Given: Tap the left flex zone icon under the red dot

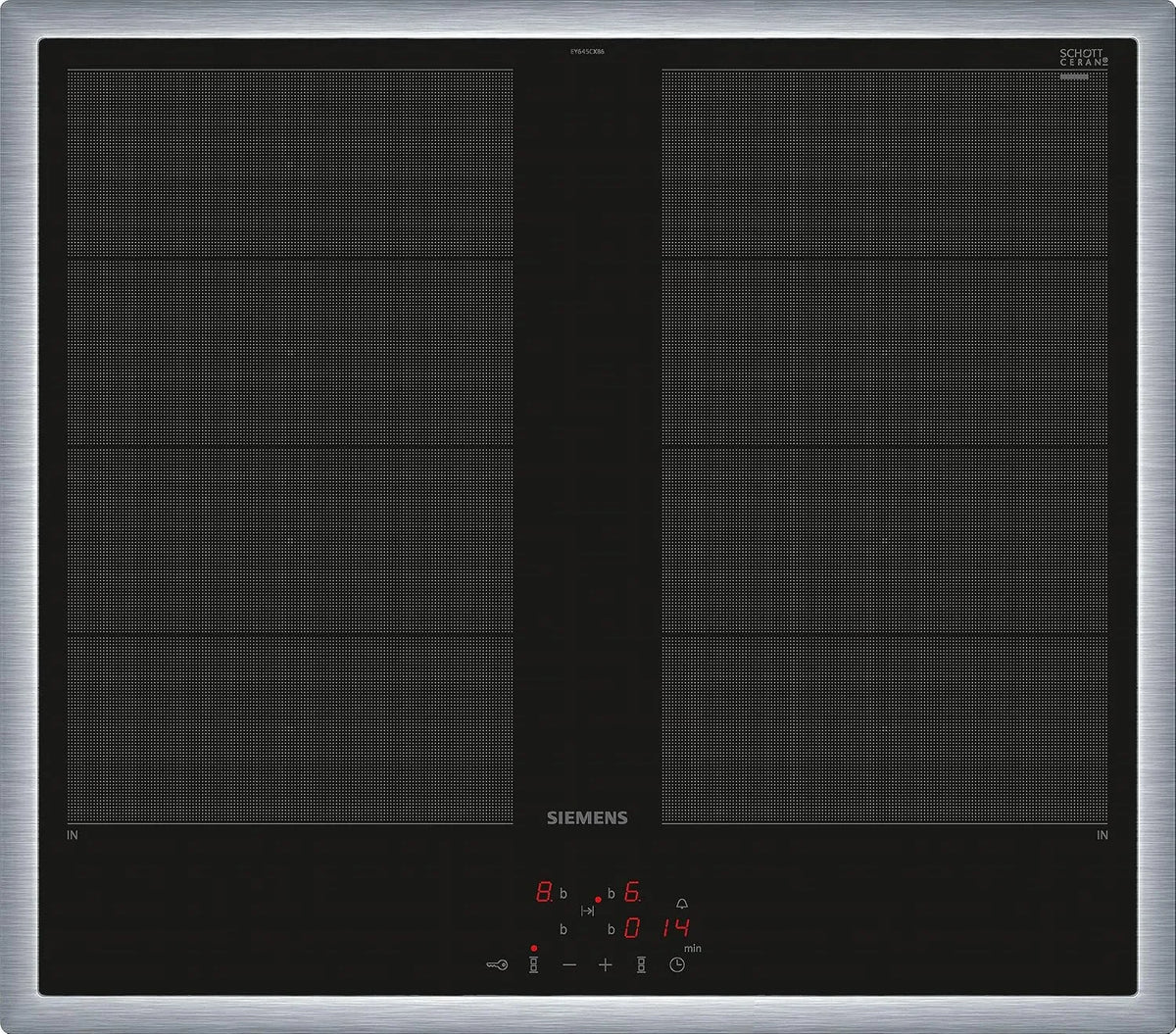Looking at the screenshot, I should 534,965.
